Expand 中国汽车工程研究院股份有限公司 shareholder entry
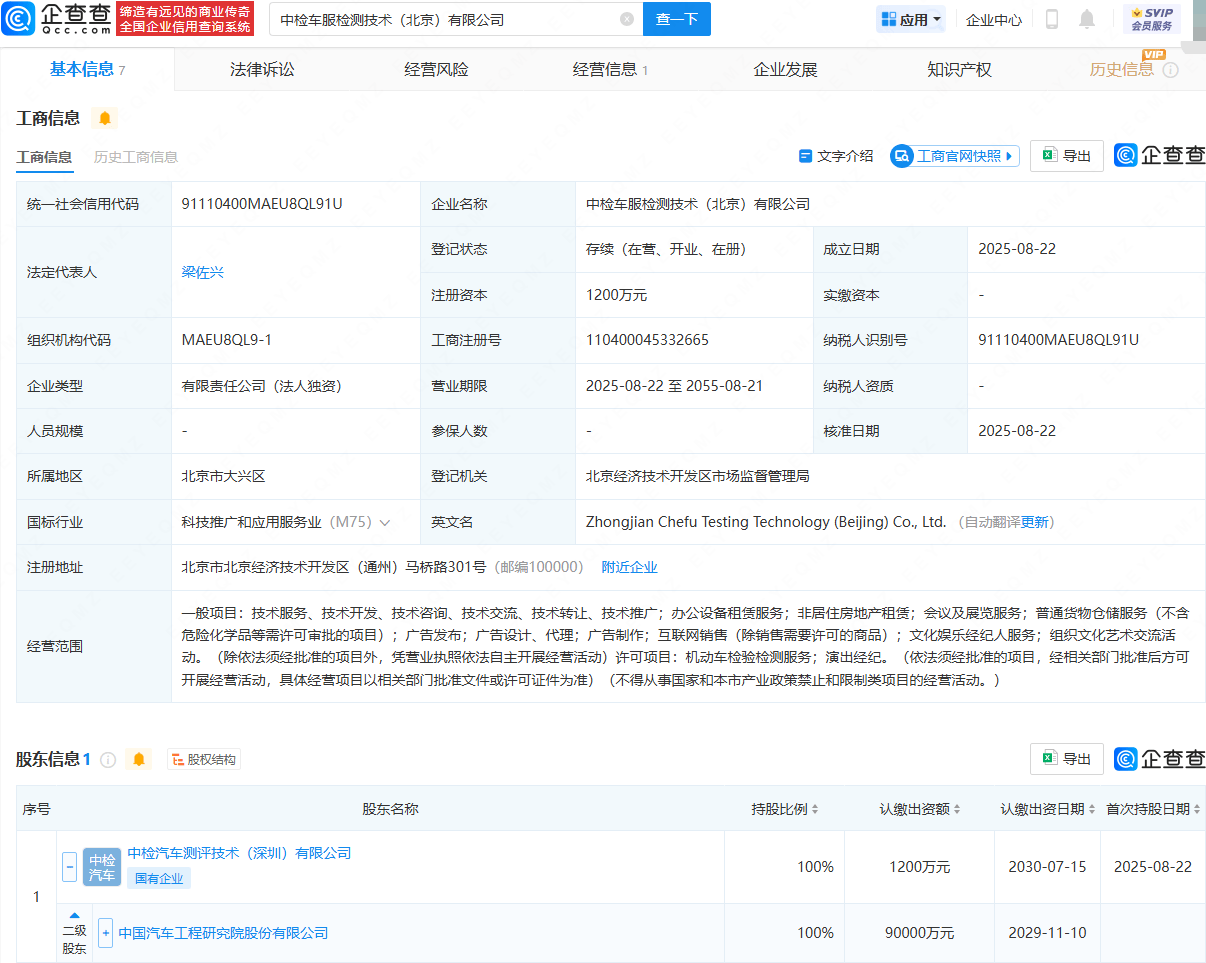1206x963 pixels. pos(105,932)
